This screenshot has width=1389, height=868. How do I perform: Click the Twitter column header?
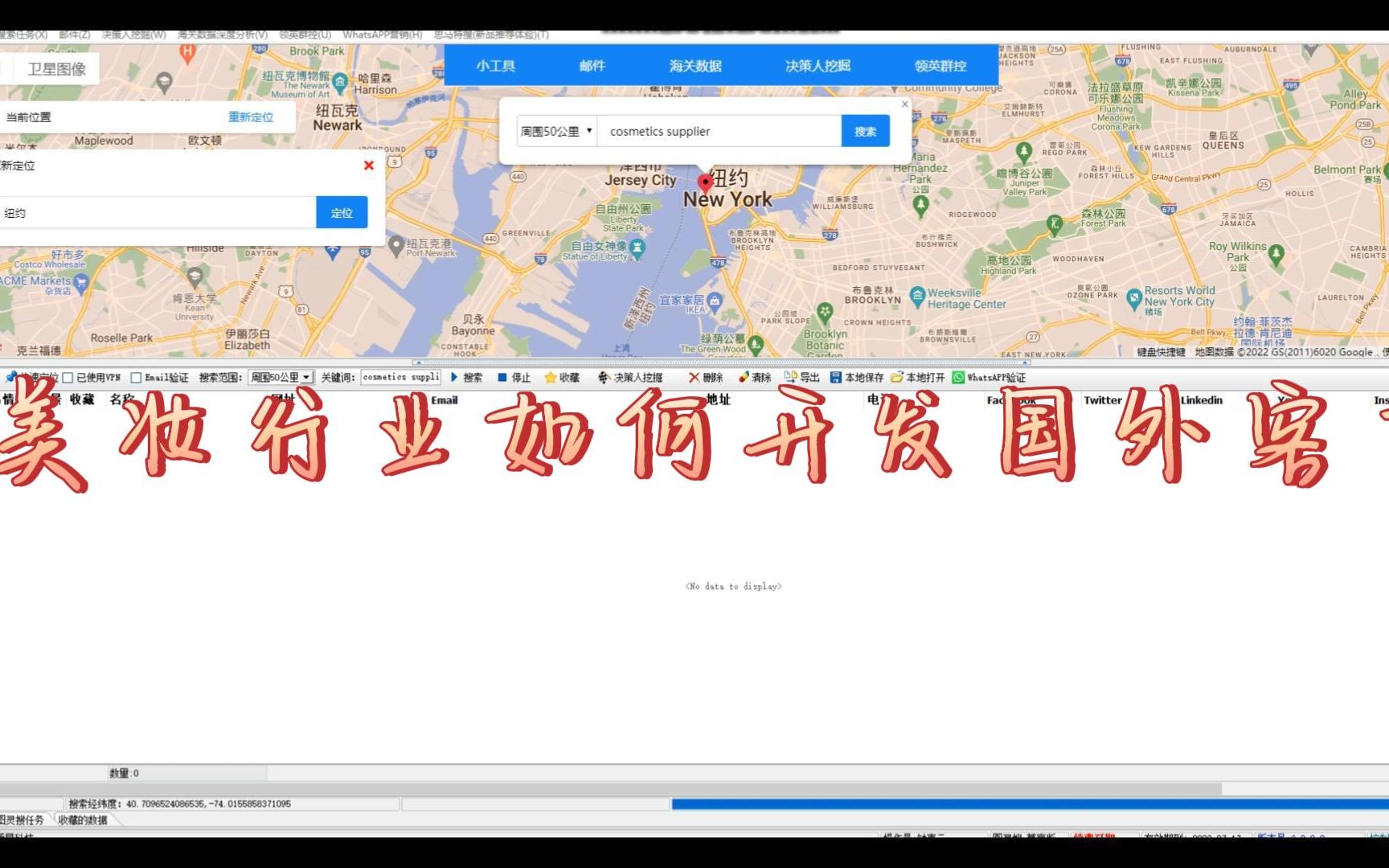[x=1102, y=399]
